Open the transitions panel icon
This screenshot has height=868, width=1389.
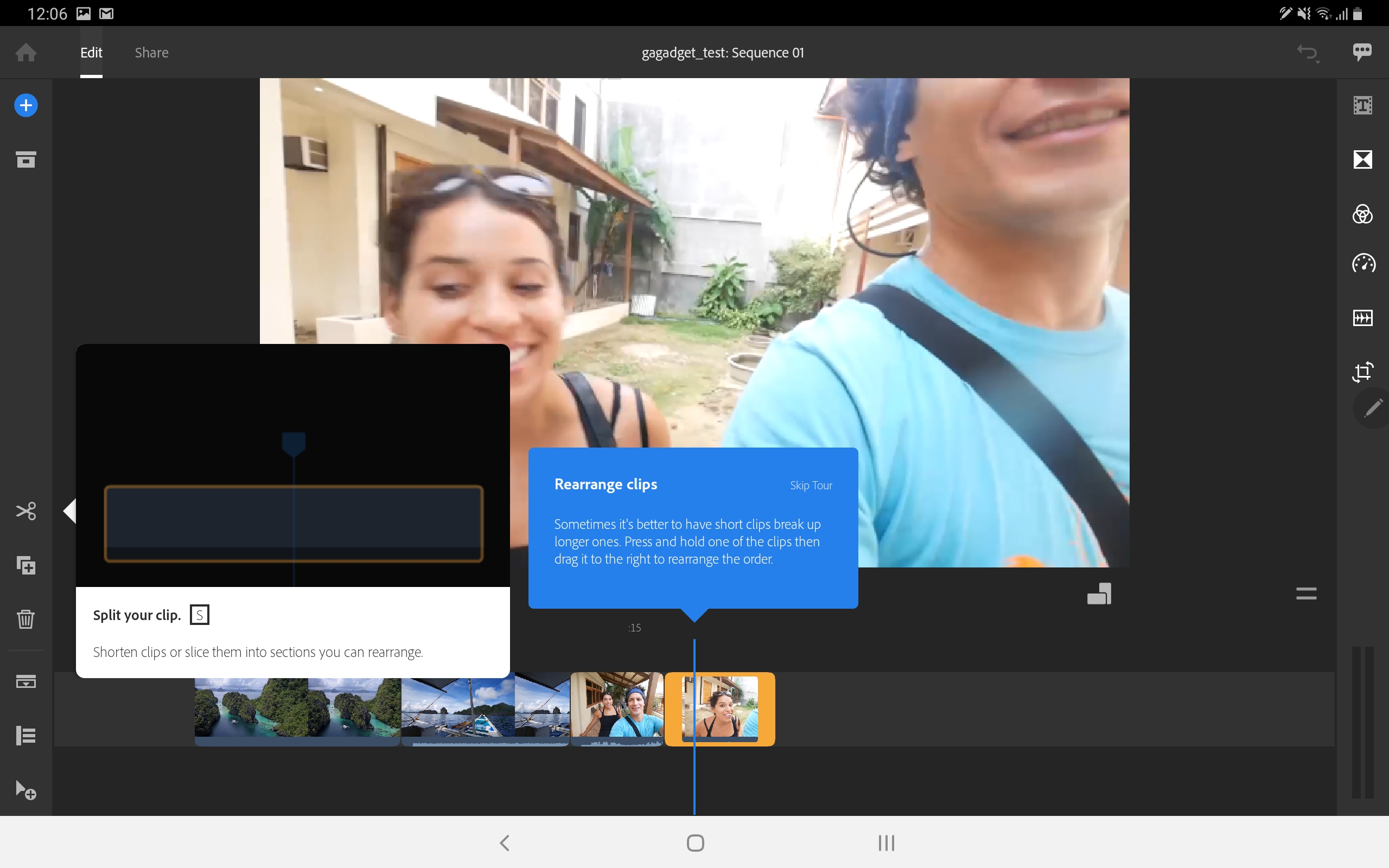1362,159
